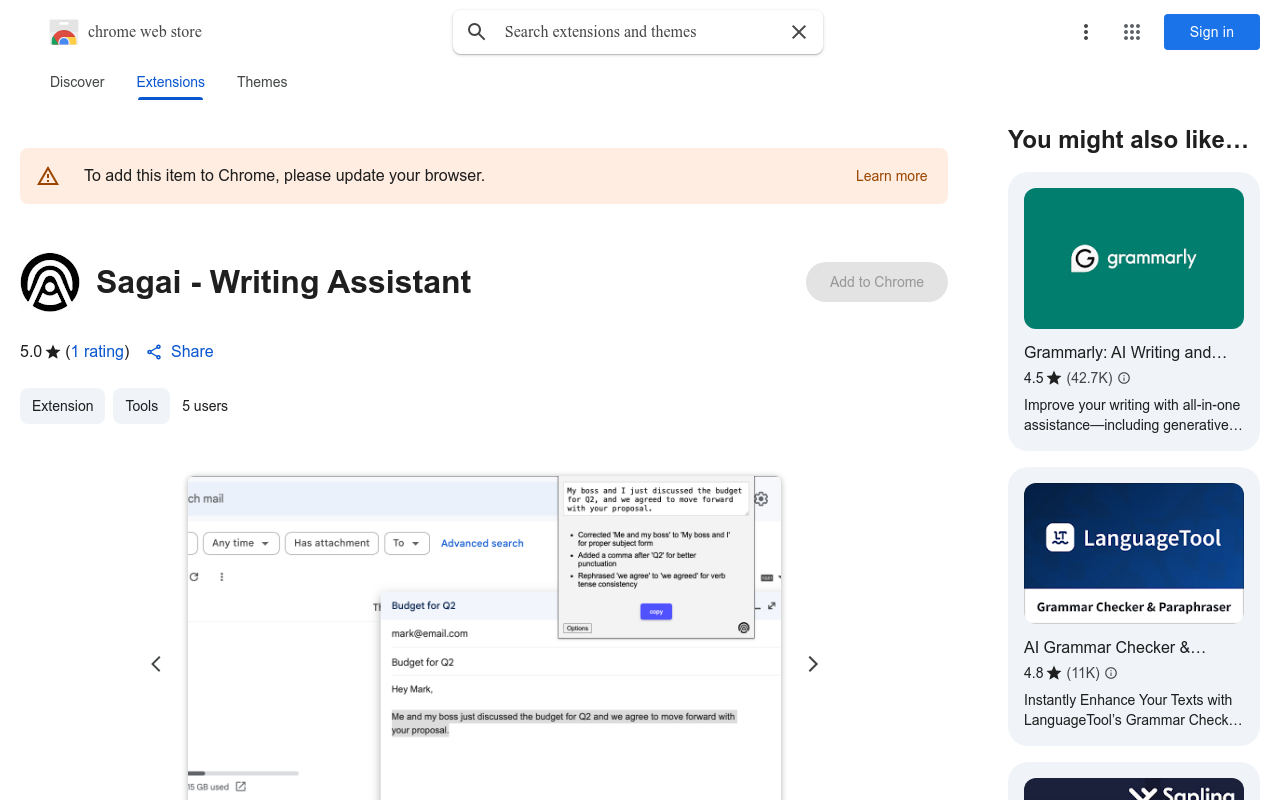Click the browser update warning message text

pyautogui.click(x=284, y=176)
